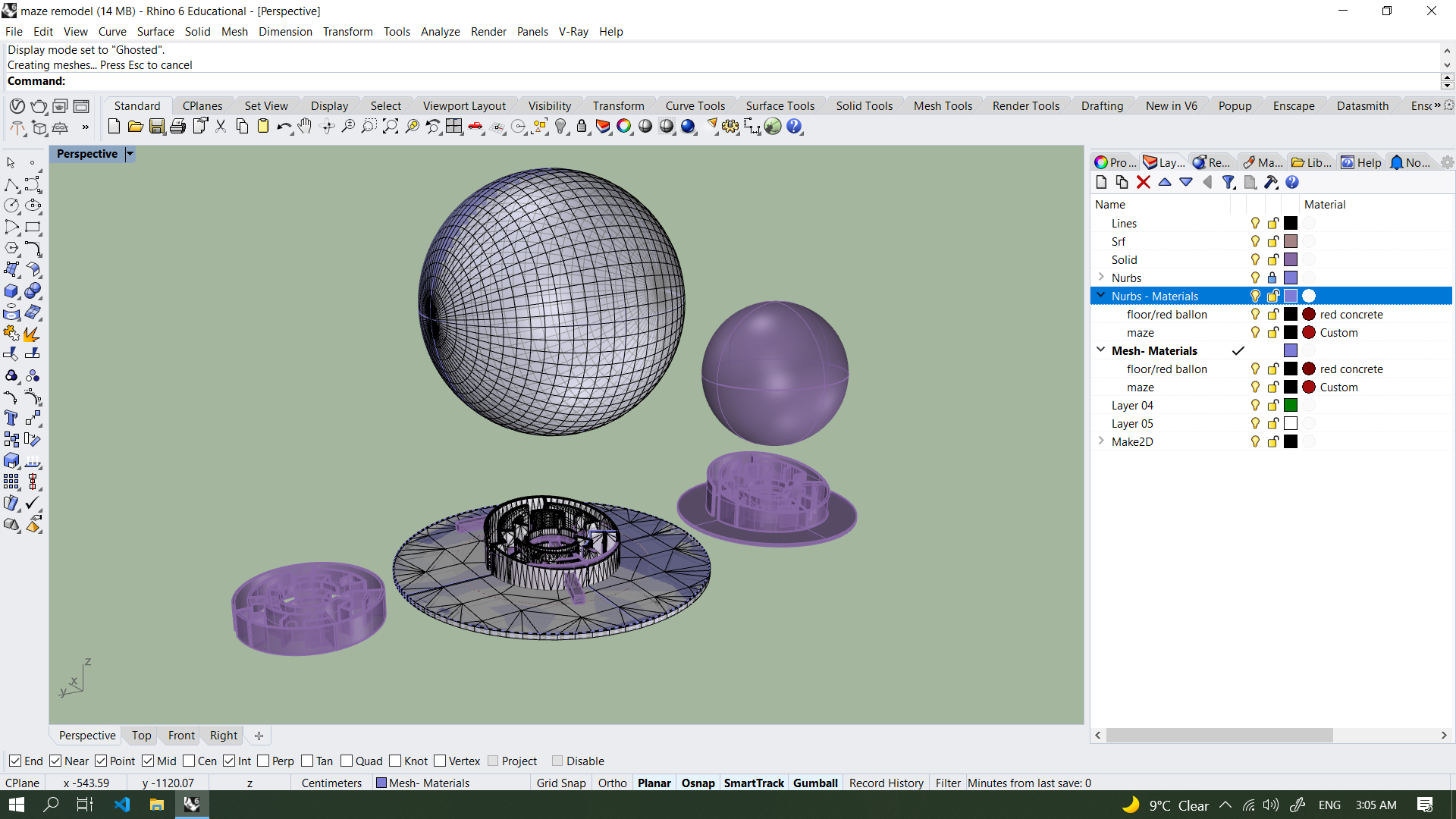Click the delete layer red X
The width and height of the screenshot is (1456, 819).
(x=1144, y=183)
